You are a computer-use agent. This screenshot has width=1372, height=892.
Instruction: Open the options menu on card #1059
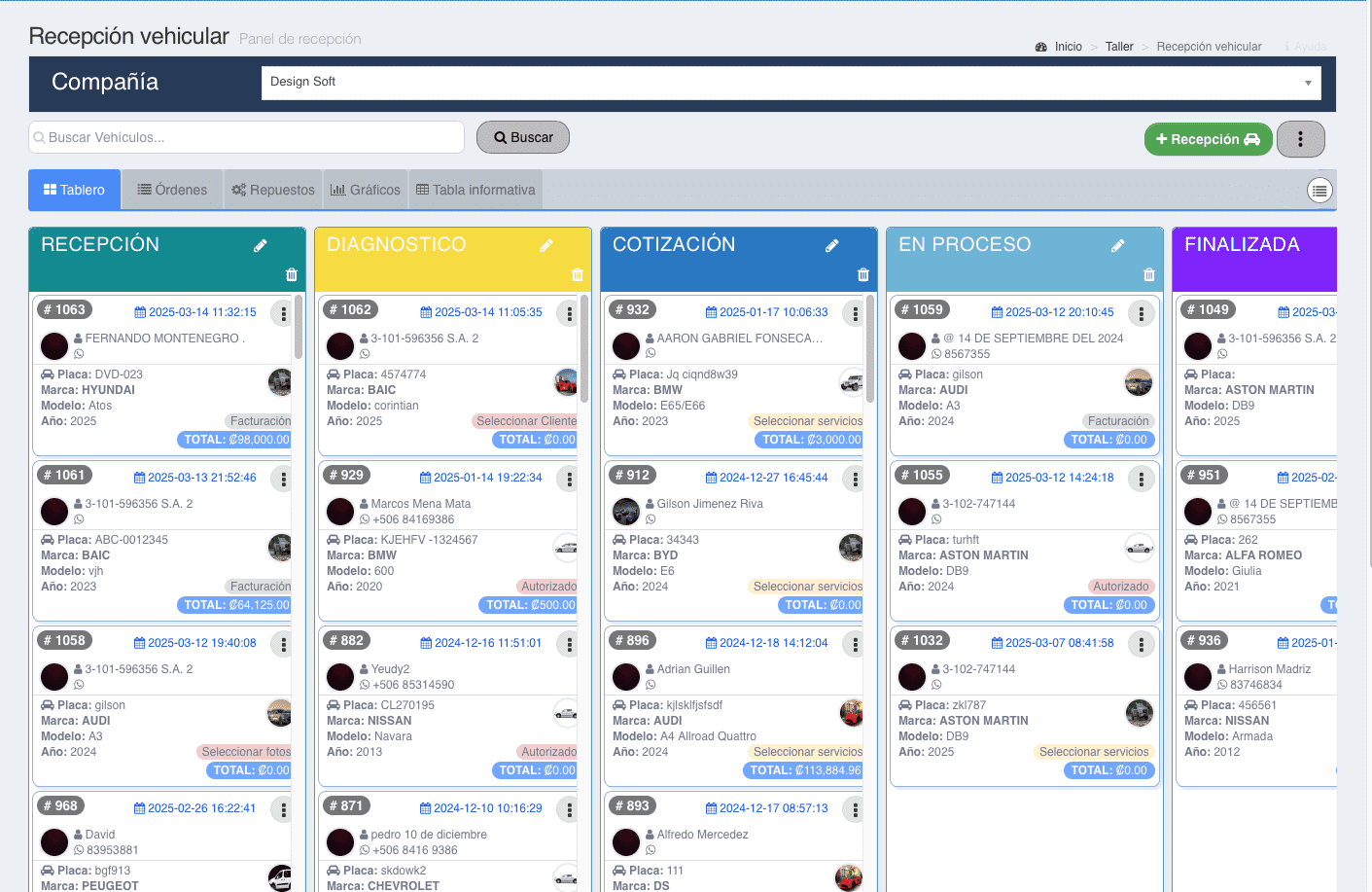coord(1139,312)
